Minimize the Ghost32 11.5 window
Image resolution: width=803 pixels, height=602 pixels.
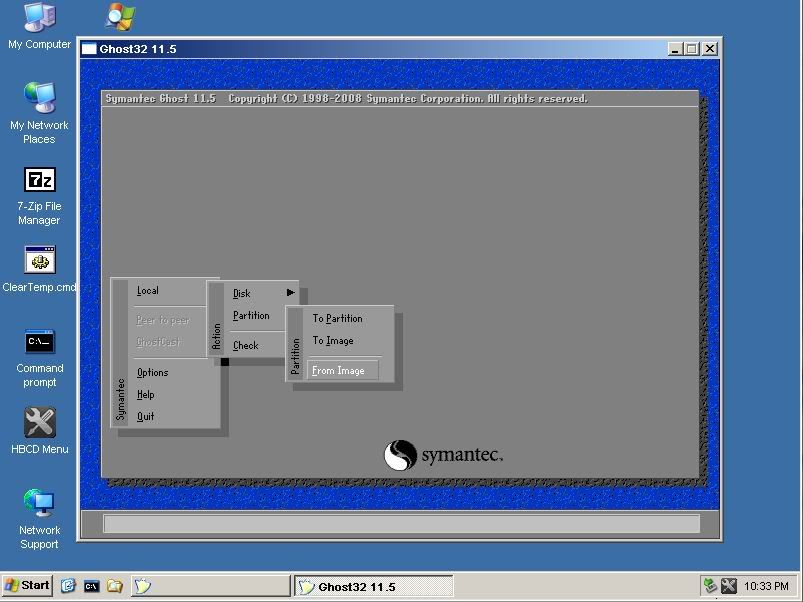[x=675, y=49]
